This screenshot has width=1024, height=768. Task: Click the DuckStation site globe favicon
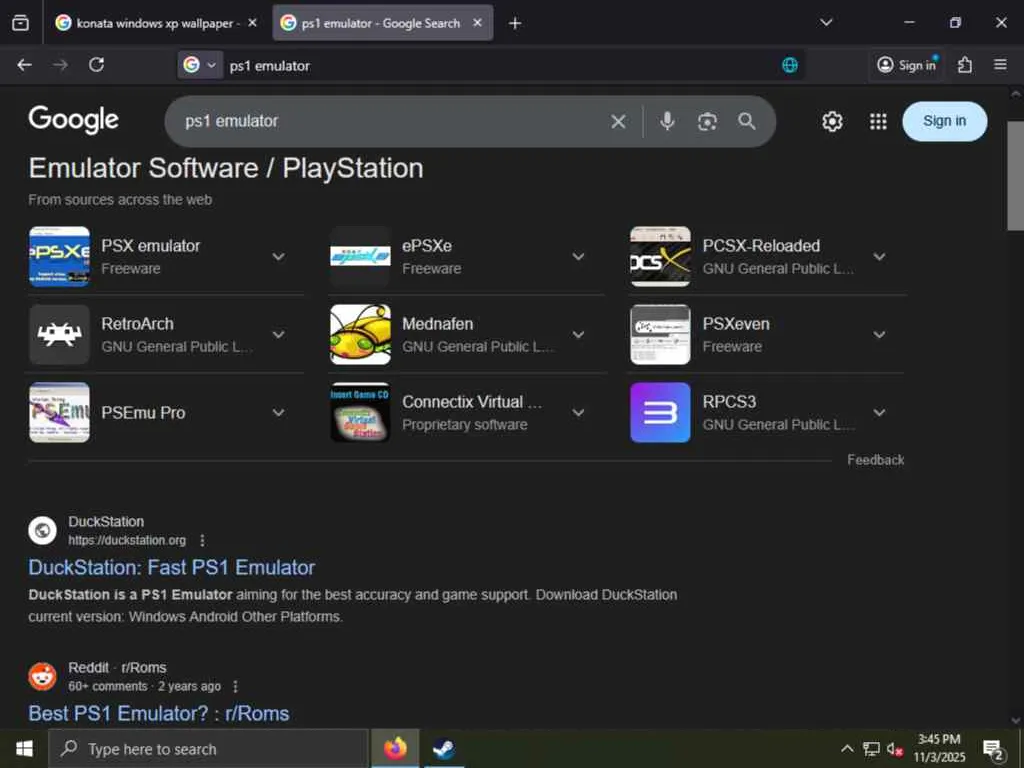pos(42,530)
